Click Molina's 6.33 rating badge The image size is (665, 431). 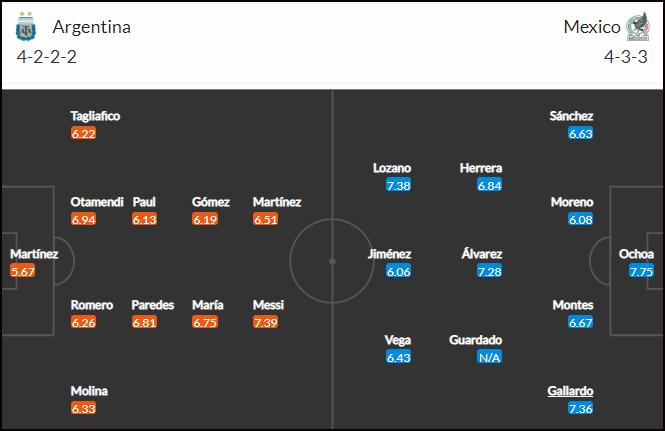coord(84,409)
